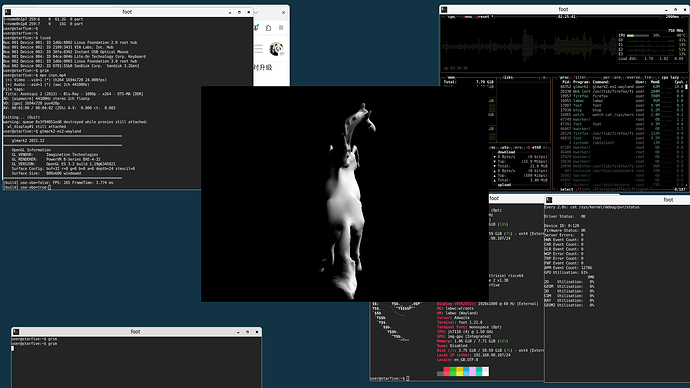
Task: Click MemB column header in btop
Action: 655,82
